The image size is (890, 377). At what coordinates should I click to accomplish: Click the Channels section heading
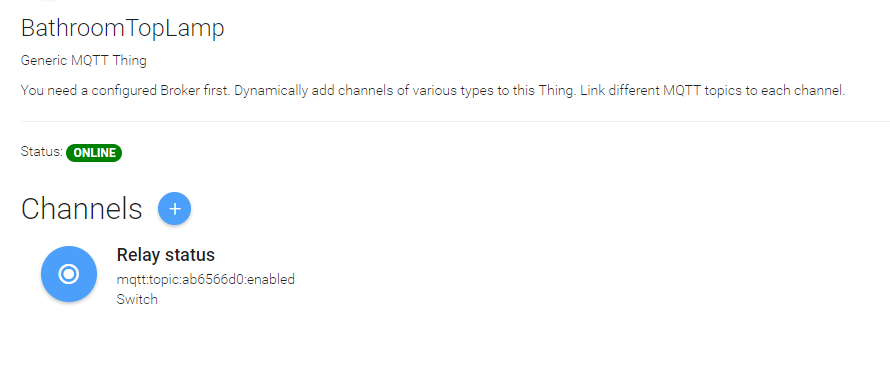(81, 209)
